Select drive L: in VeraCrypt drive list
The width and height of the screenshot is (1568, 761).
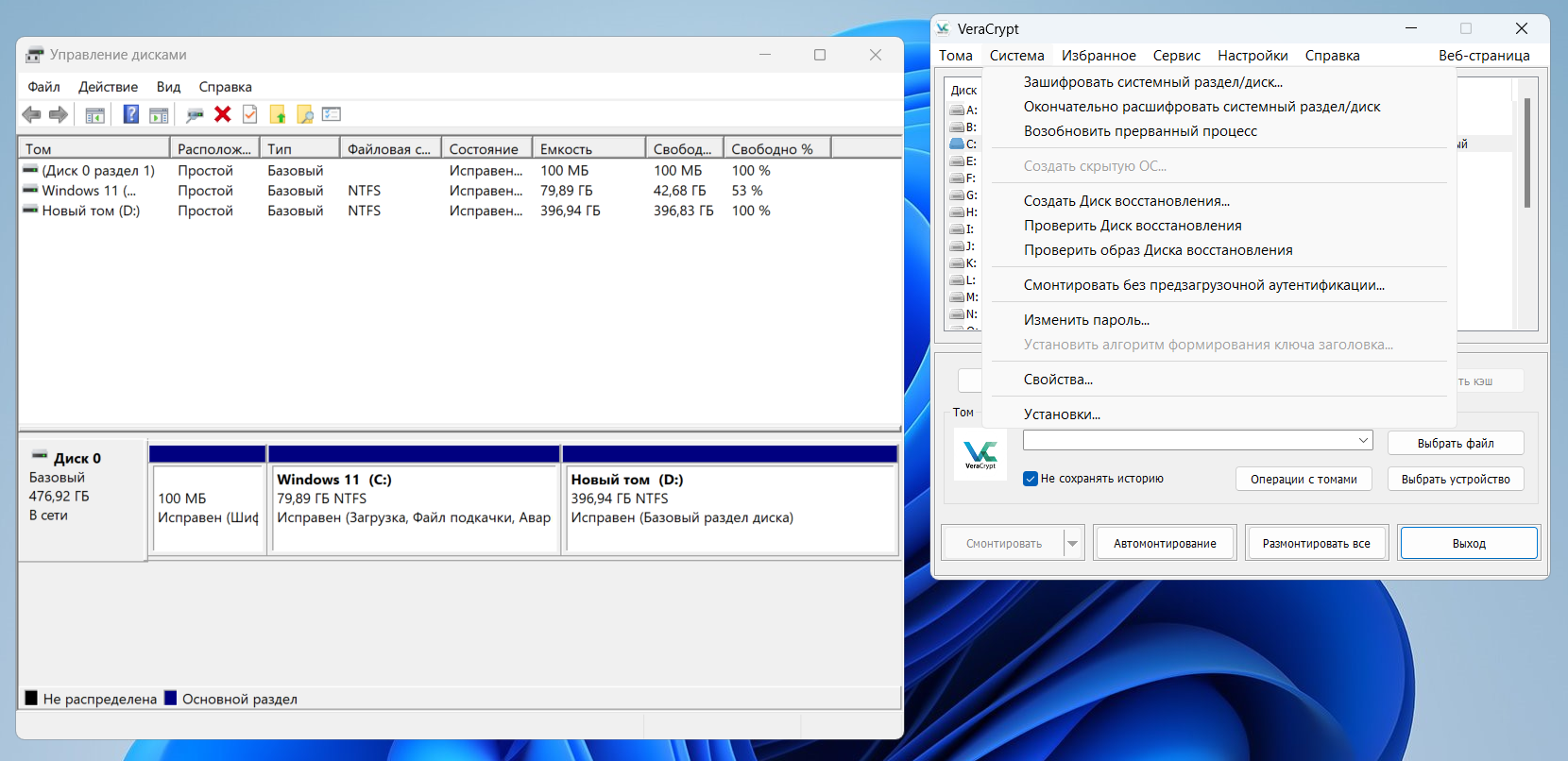click(x=964, y=280)
